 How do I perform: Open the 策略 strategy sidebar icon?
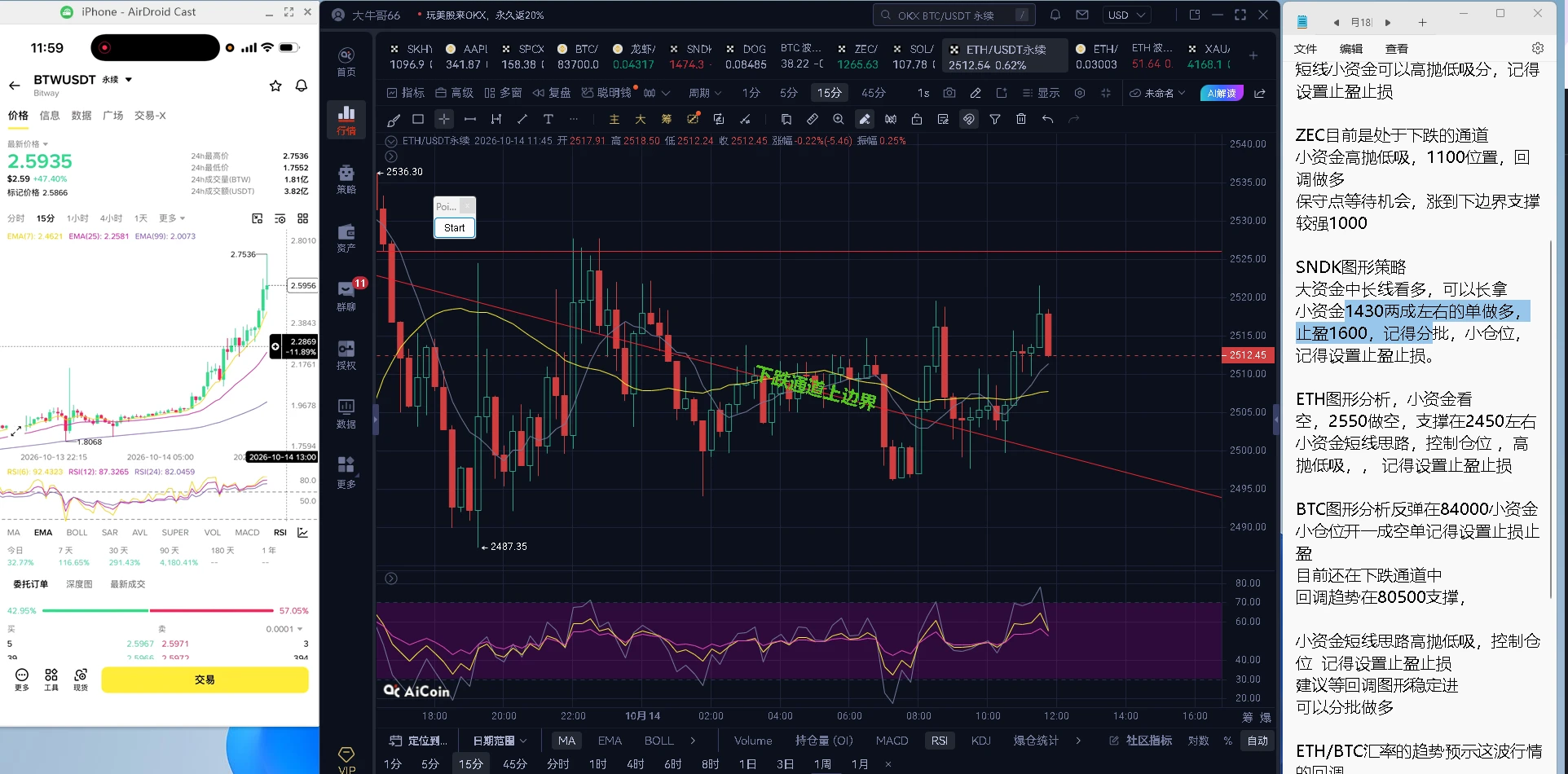(346, 178)
